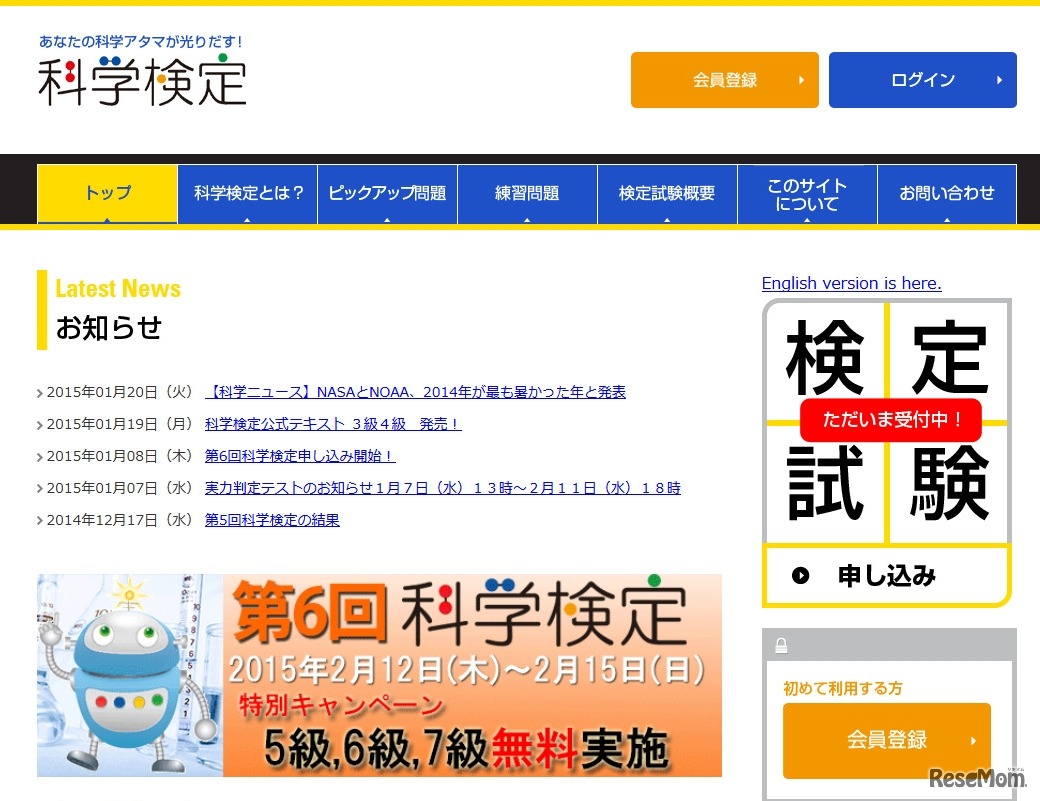Viewport: 1040px width, 801px height.
Task: Switch to the お問い合わせ tab
Action: [947, 194]
